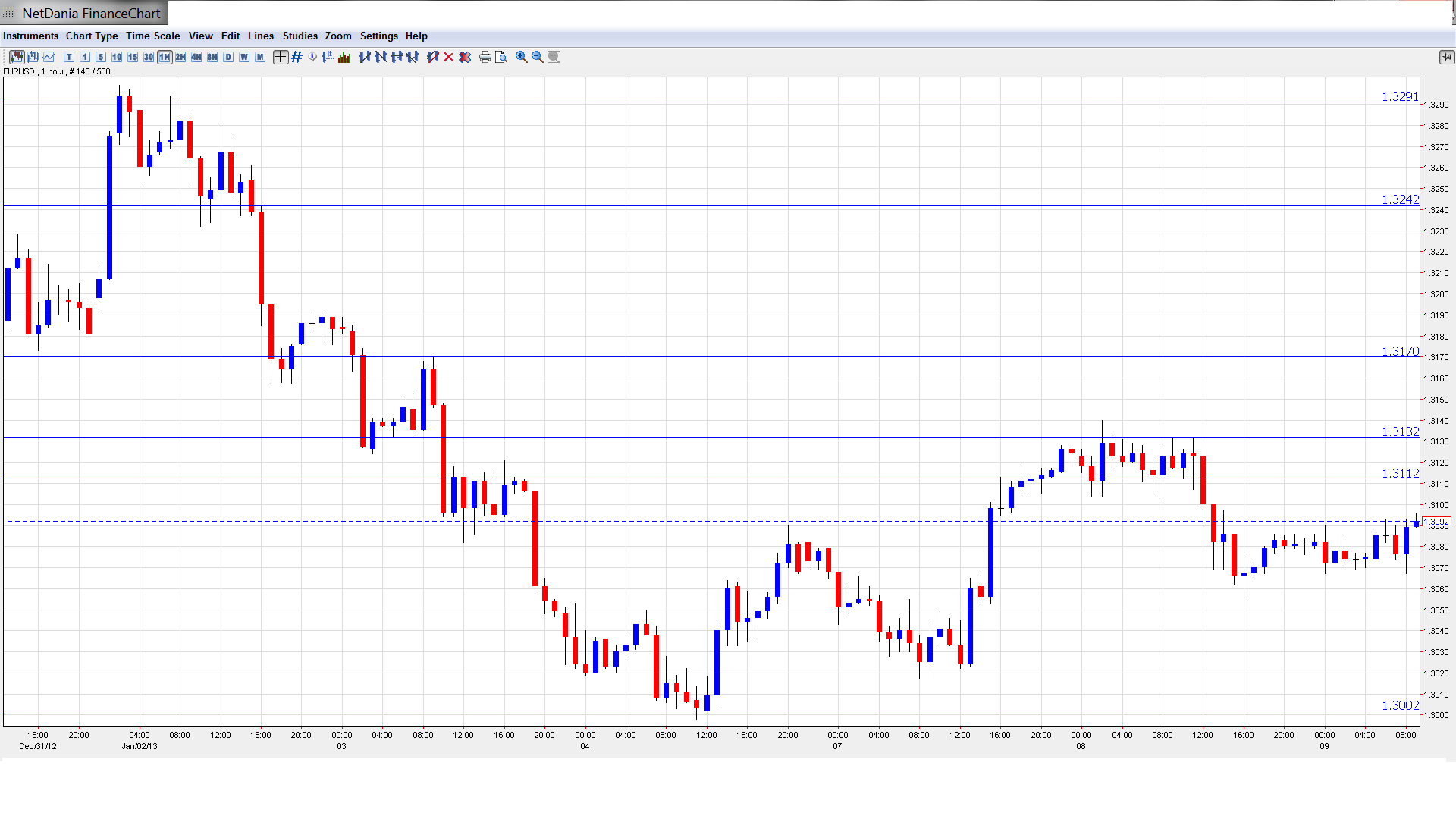Viewport: 1456px width, 819px height.
Task: Click the print chart icon
Action: [x=485, y=57]
